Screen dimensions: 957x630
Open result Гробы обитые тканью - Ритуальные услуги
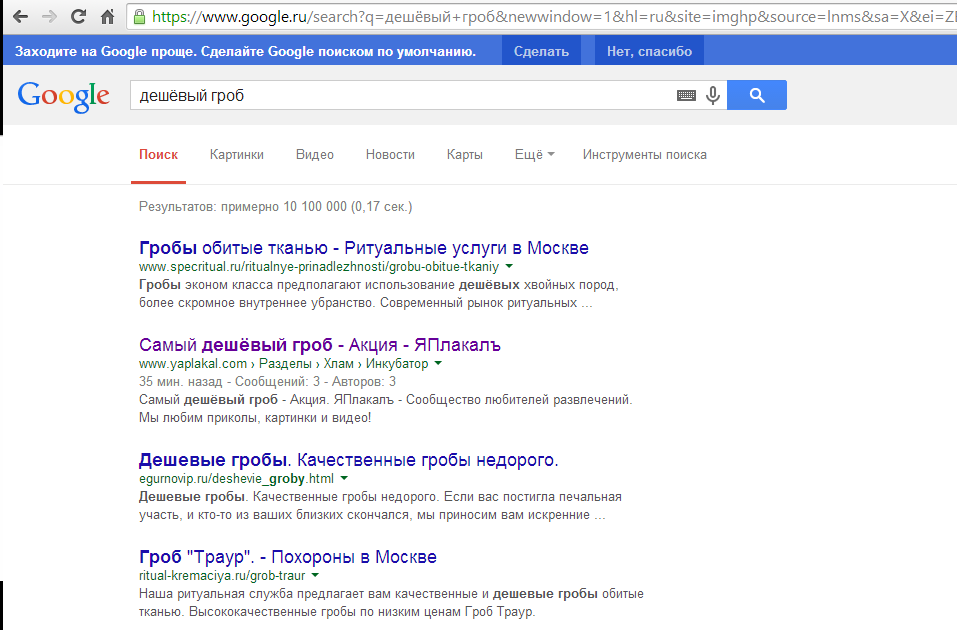364,248
